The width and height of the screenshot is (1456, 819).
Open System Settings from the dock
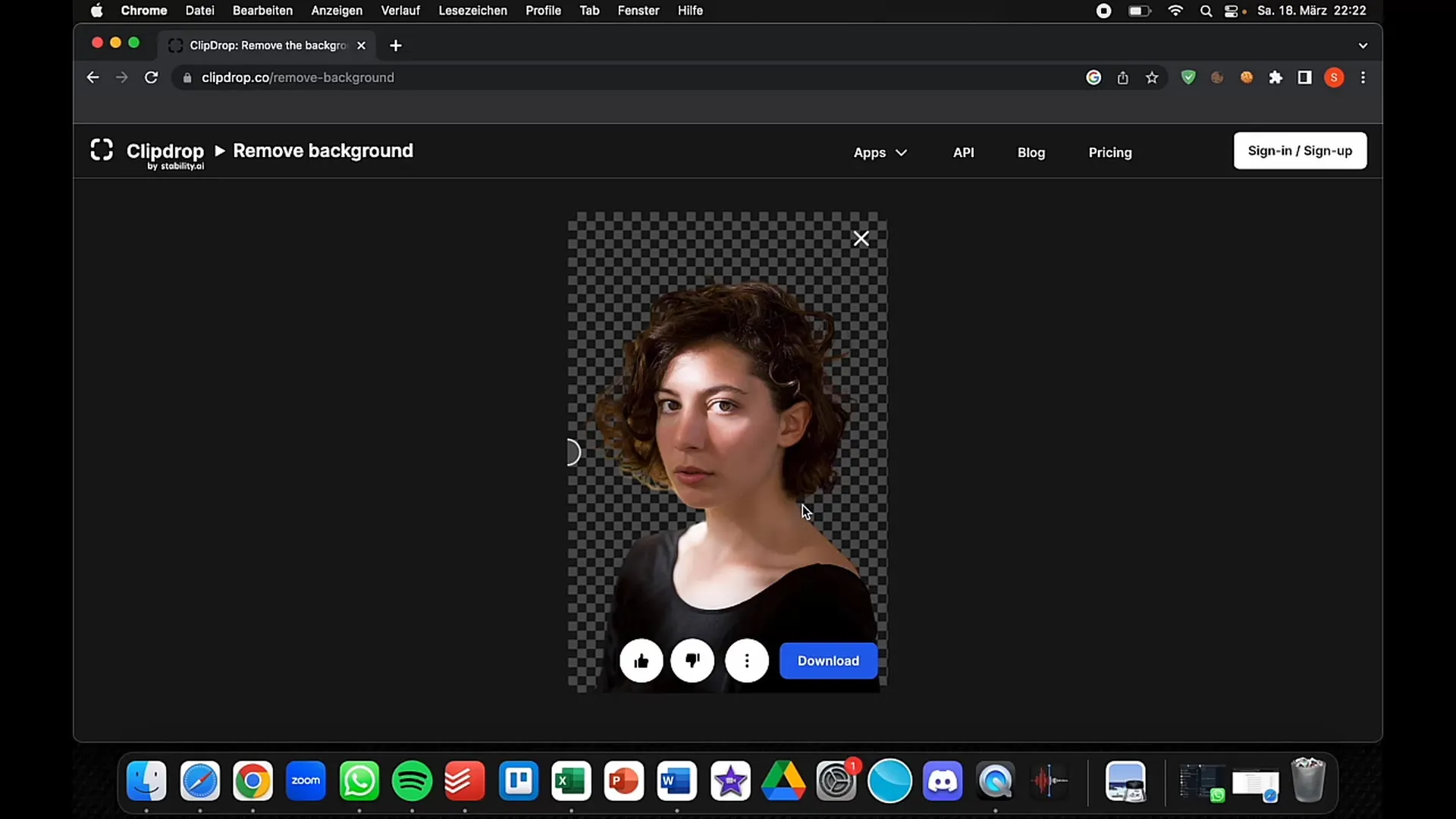[x=836, y=781]
